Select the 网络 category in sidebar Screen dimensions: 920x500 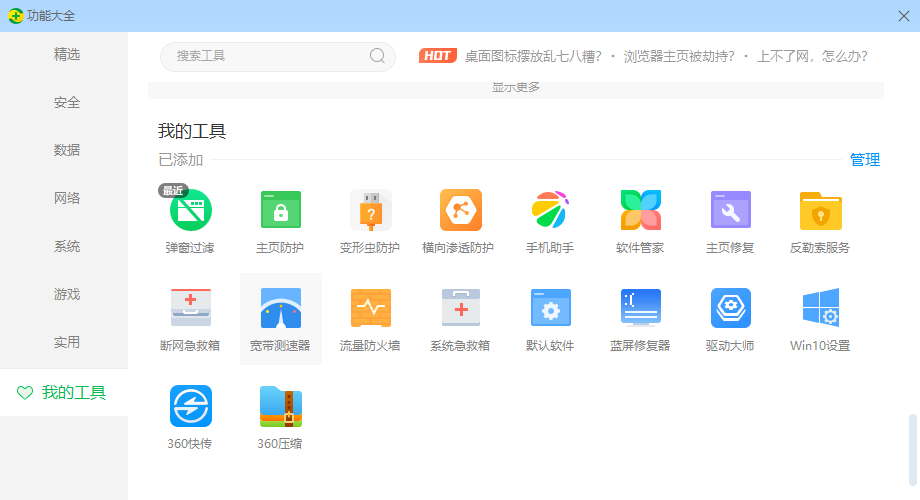point(66,198)
